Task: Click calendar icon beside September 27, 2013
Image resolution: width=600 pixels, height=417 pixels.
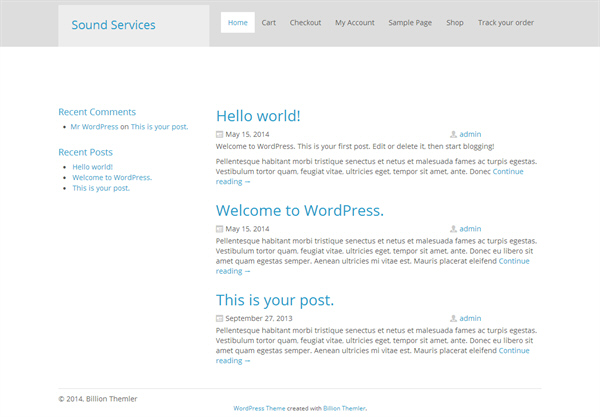Action: coord(219,318)
